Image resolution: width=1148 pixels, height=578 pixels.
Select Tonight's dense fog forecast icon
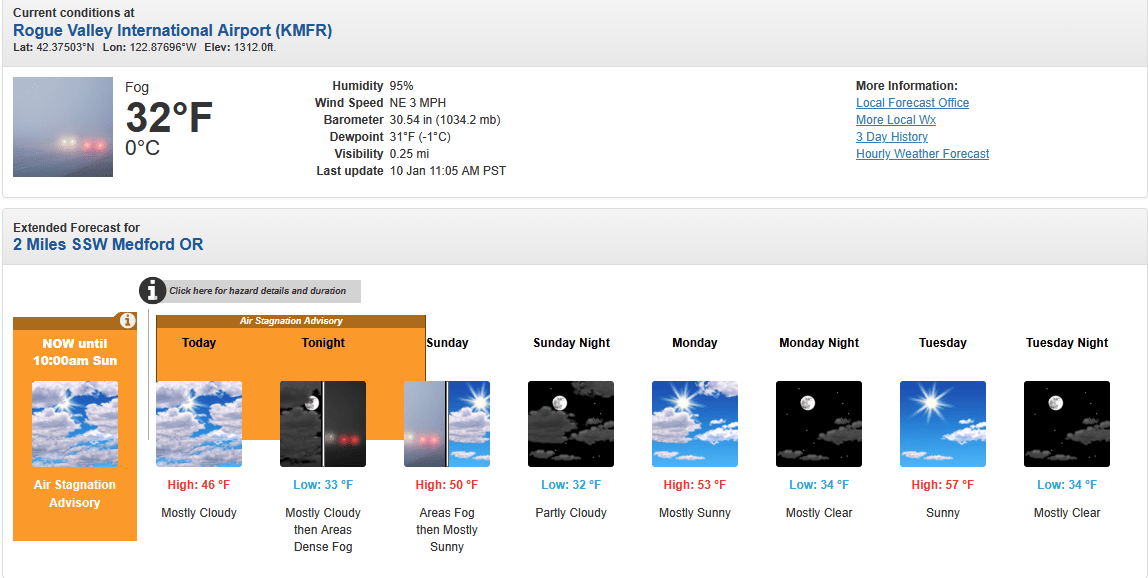click(323, 423)
